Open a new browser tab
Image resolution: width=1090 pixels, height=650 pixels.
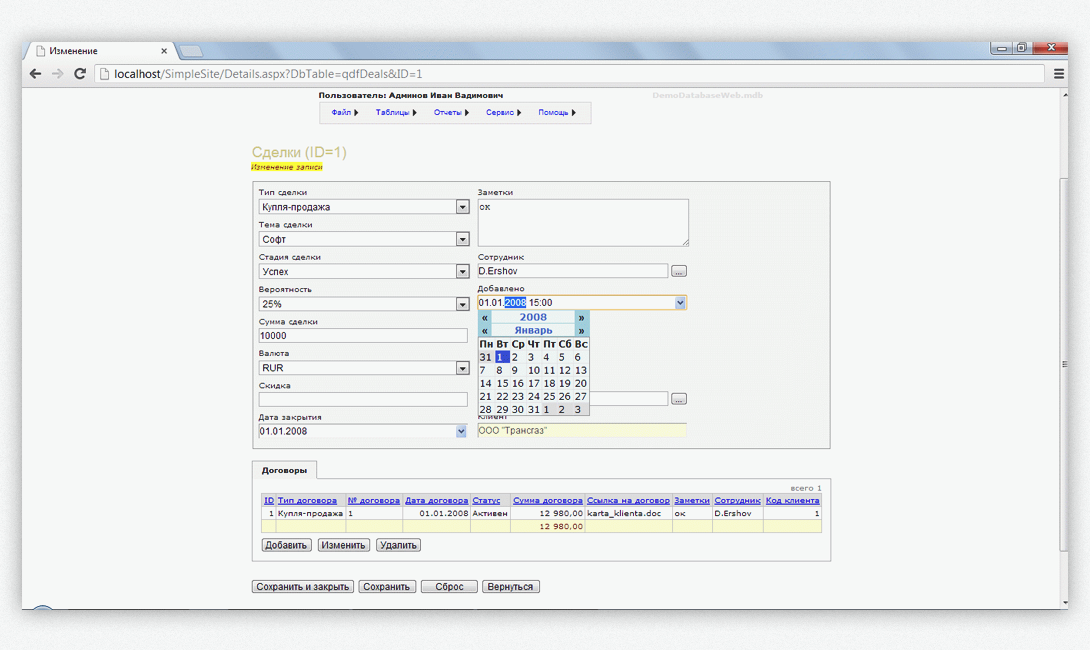pos(190,51)
